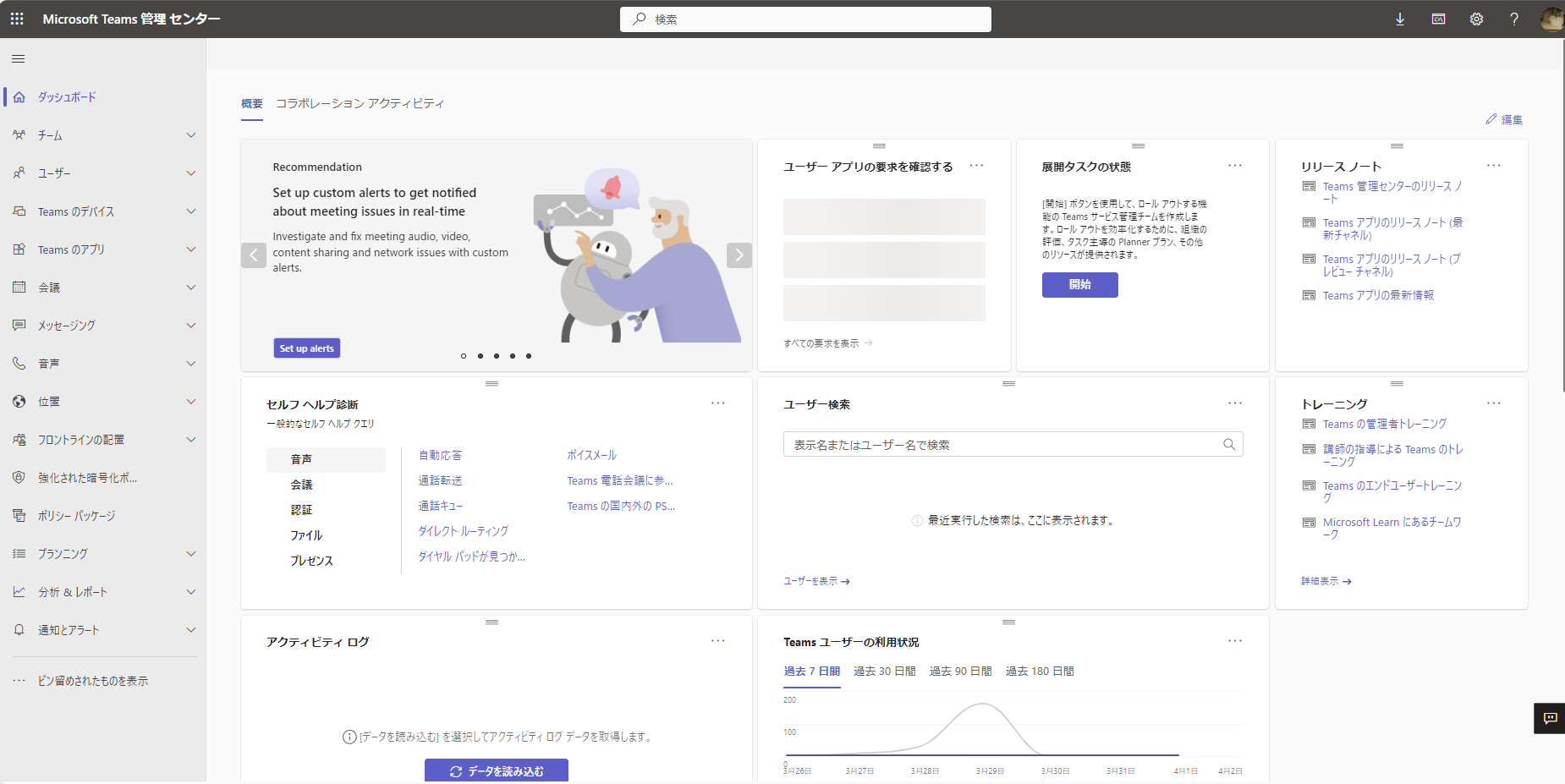Open more options for アクティビティ ログ card
The image size is (1565, 784).
[718, 641]
